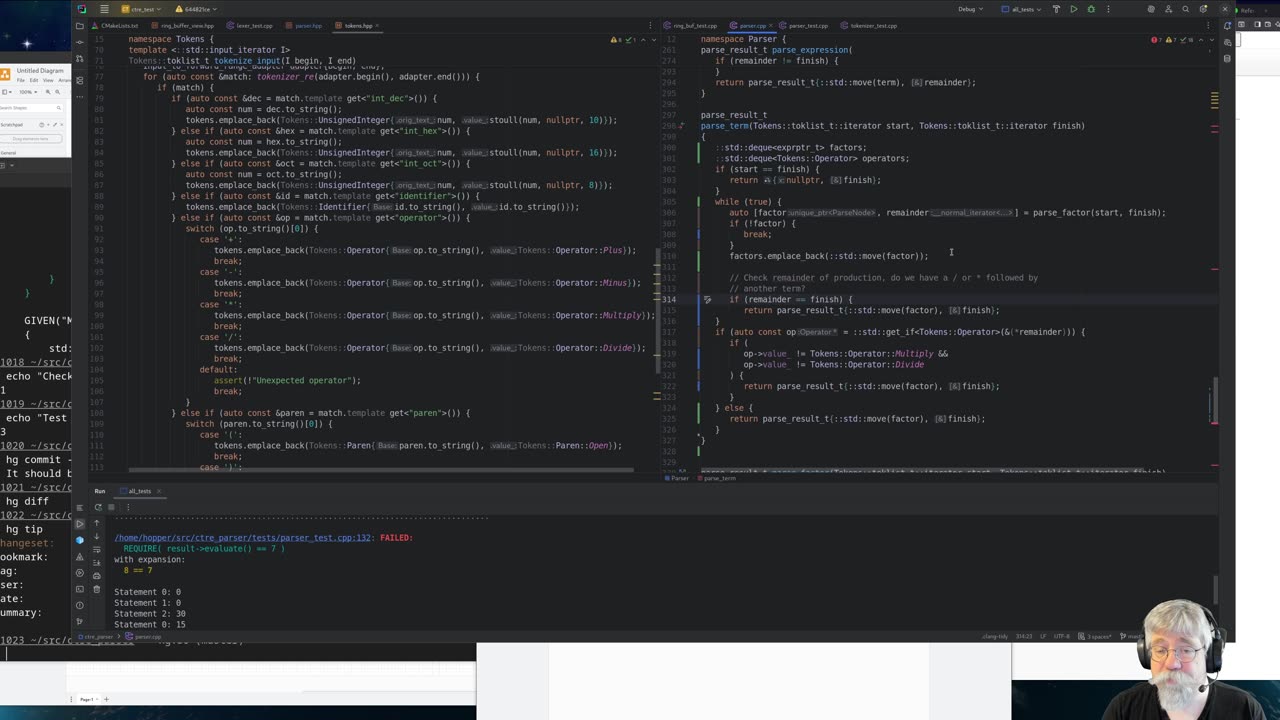Image resolution: width=1280 pixels, height=720 pixels.
Task: Open clang-tidy status bar widget
Action: 994,636
